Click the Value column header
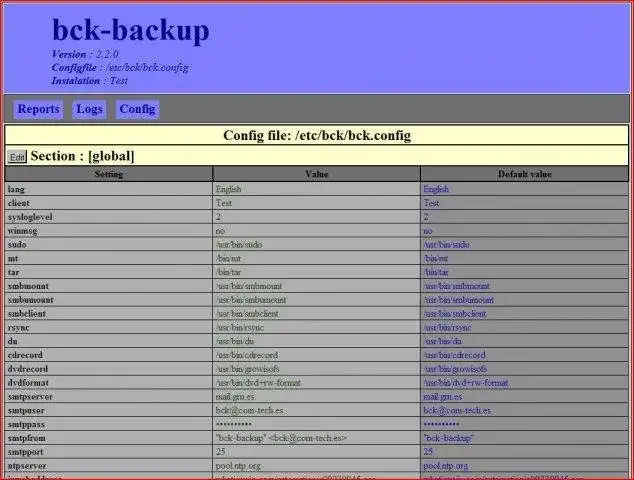634x480 pixels. pyautogui.click(x=317, y=174)
